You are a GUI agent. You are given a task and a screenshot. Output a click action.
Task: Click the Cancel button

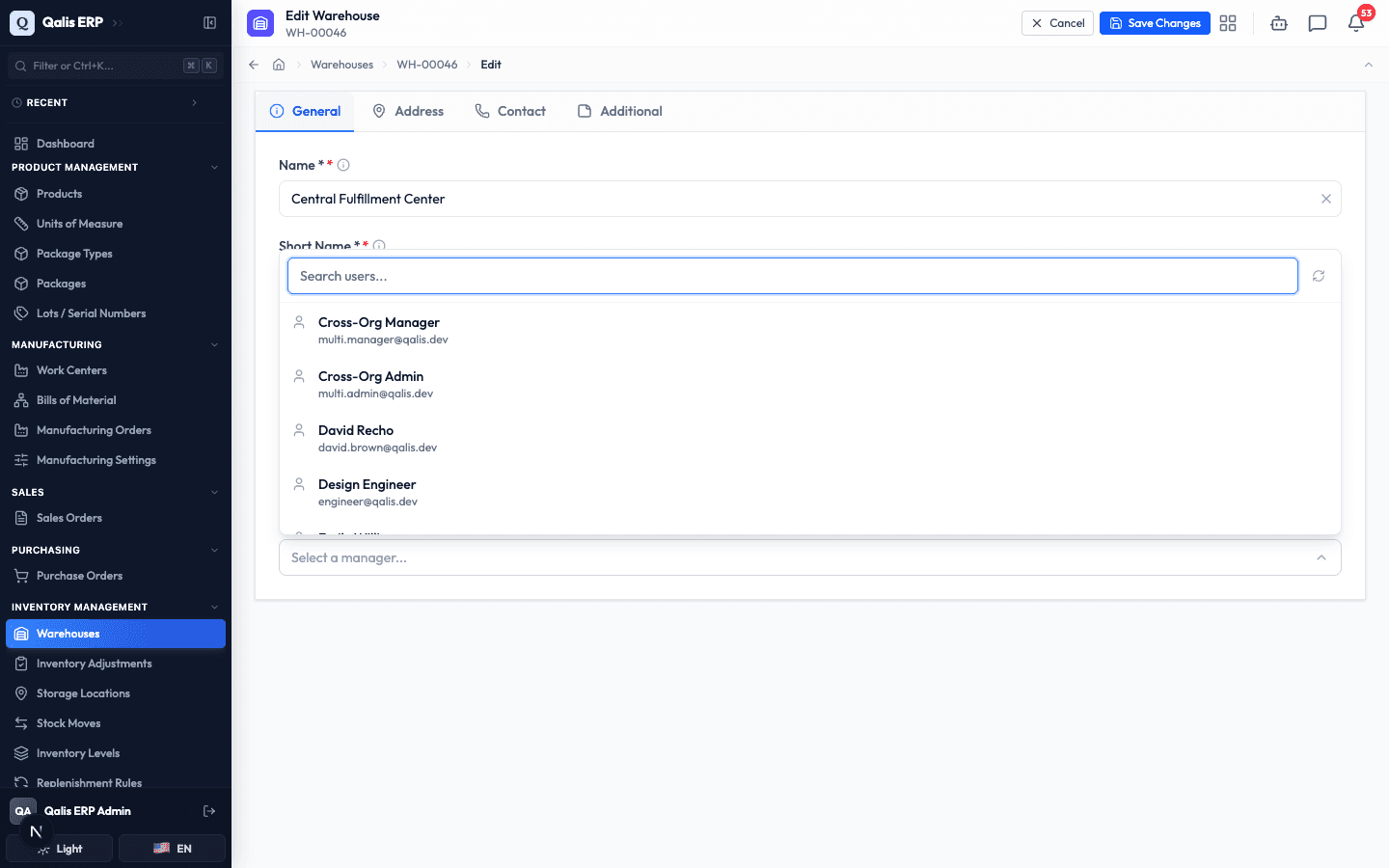click(x=1057, y=23)
